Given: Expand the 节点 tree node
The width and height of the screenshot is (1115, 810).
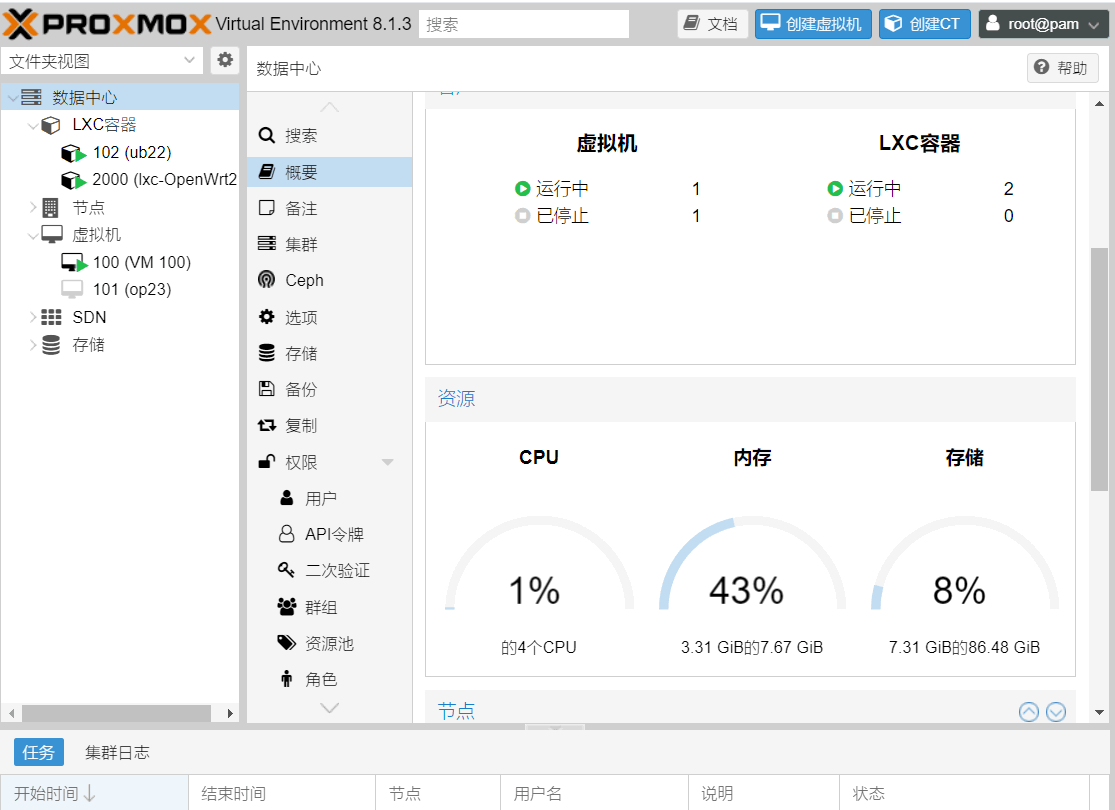Looking at the screenshot, I should [x=33, y=208].
